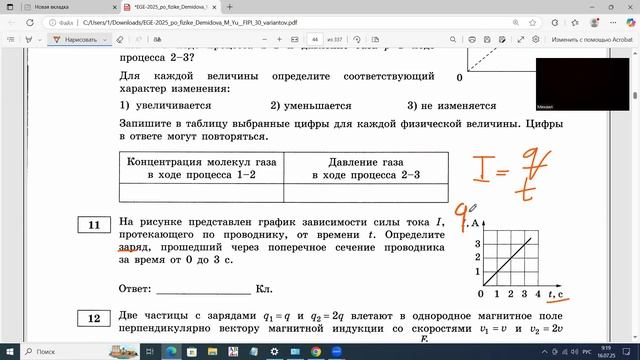Open the tab actions menu icon

[x=10, y=7]
